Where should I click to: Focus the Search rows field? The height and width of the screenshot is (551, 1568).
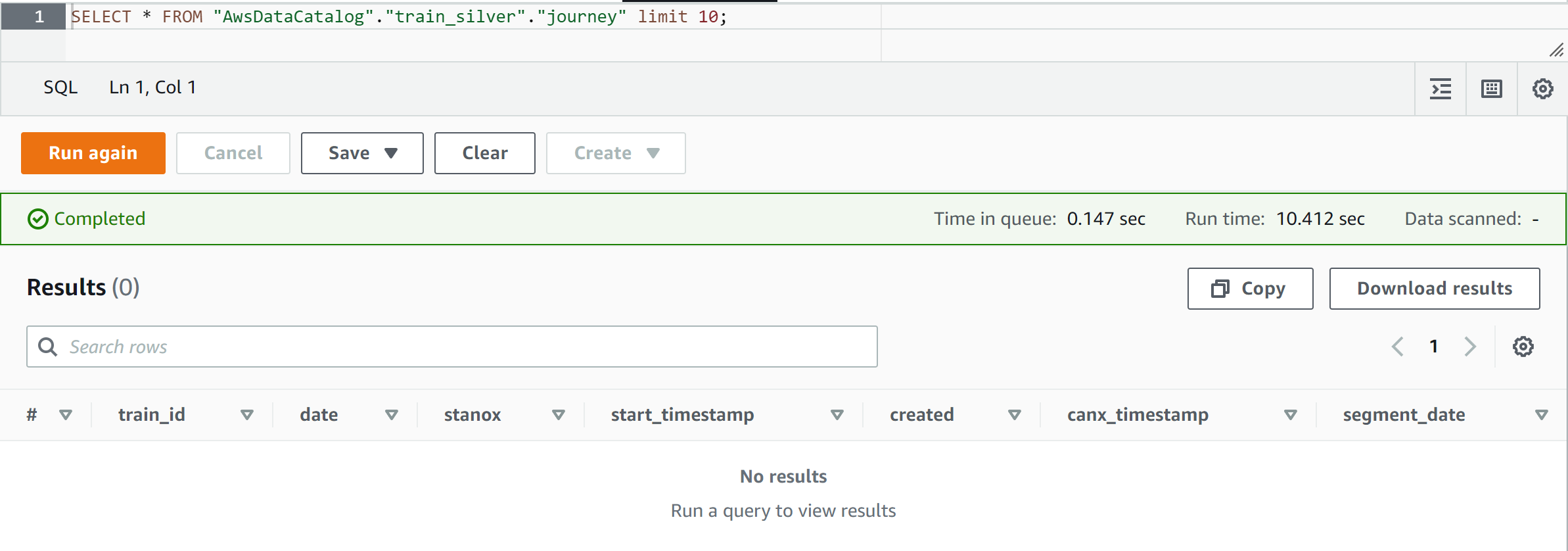[x=460, y=347]
